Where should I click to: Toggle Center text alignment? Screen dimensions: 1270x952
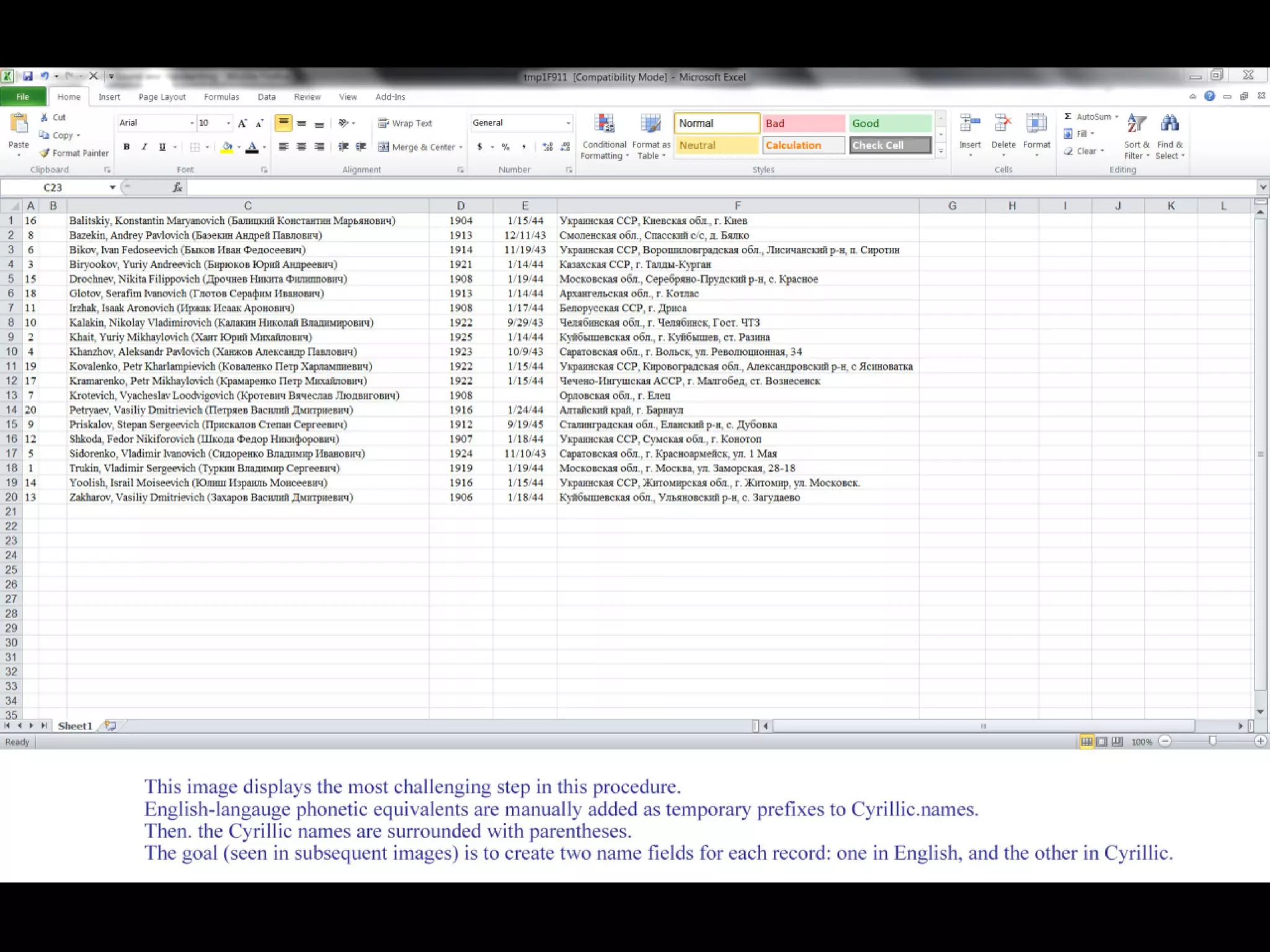(301, 147)
